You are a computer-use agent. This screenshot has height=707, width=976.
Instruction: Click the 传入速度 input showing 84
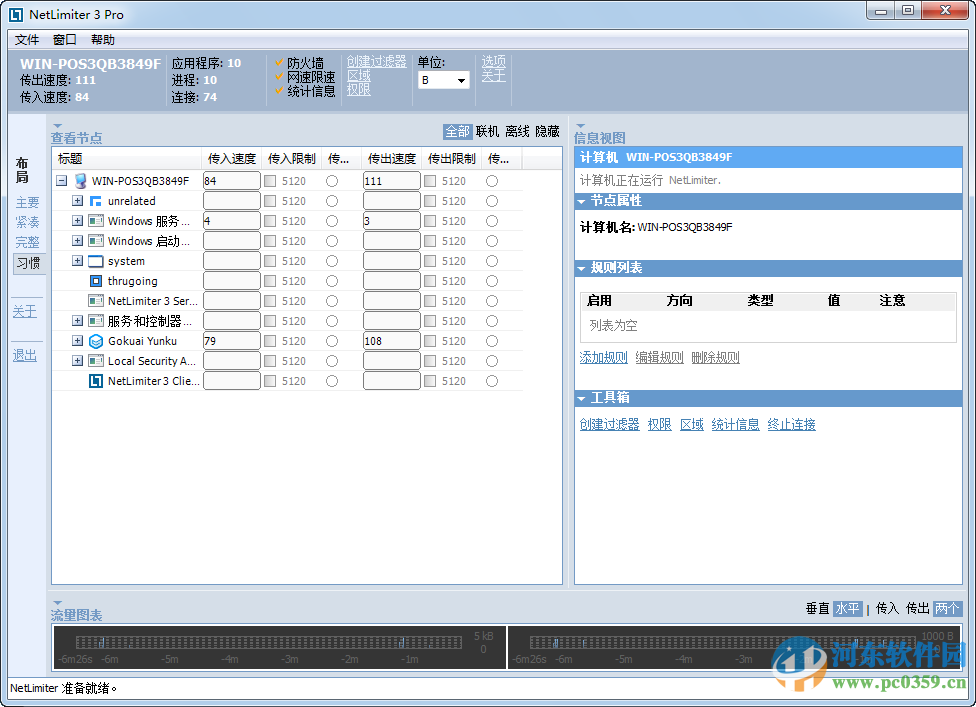[x=231, y=180]
